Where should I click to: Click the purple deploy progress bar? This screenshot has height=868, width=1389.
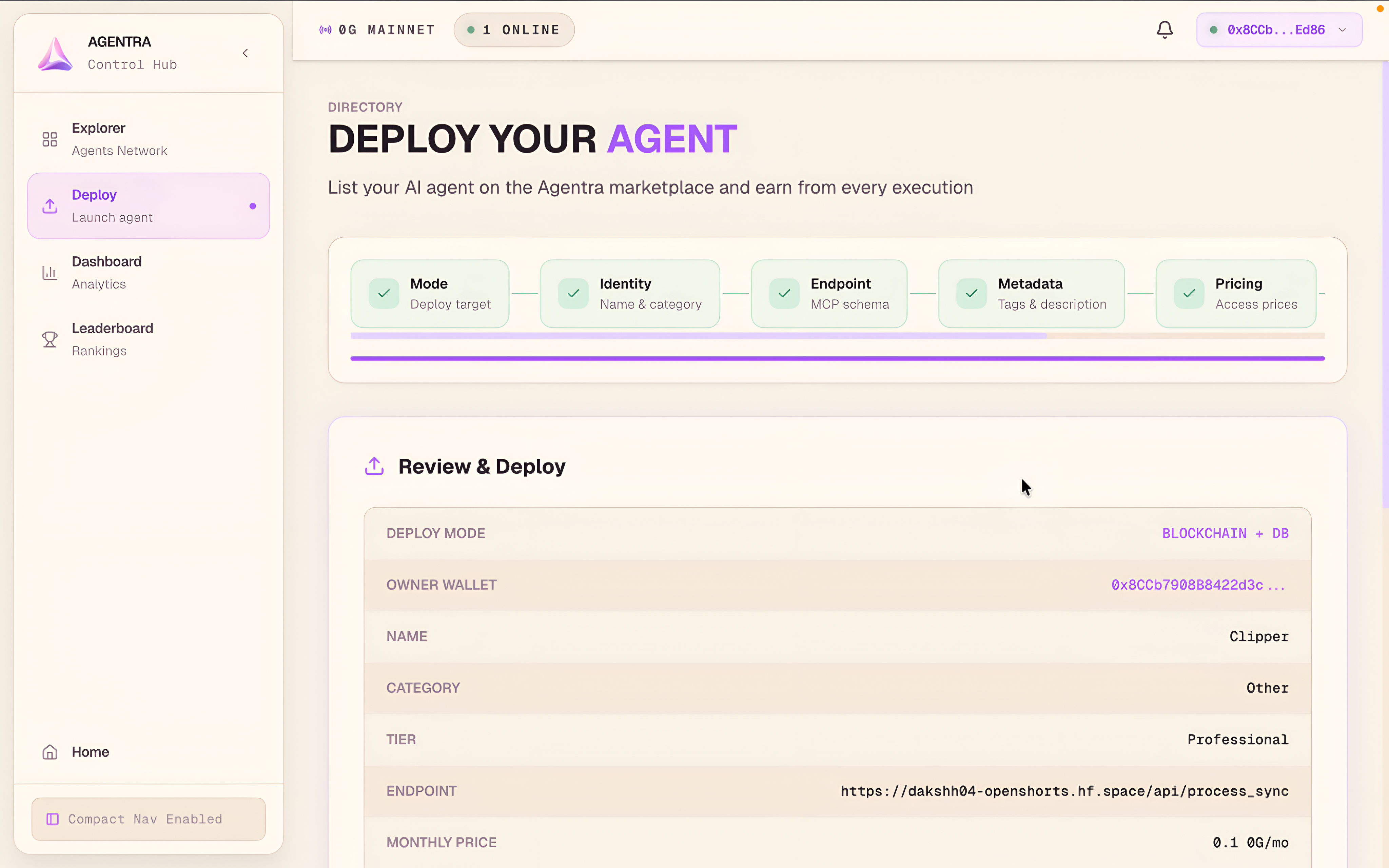click(x=837, y=358)
